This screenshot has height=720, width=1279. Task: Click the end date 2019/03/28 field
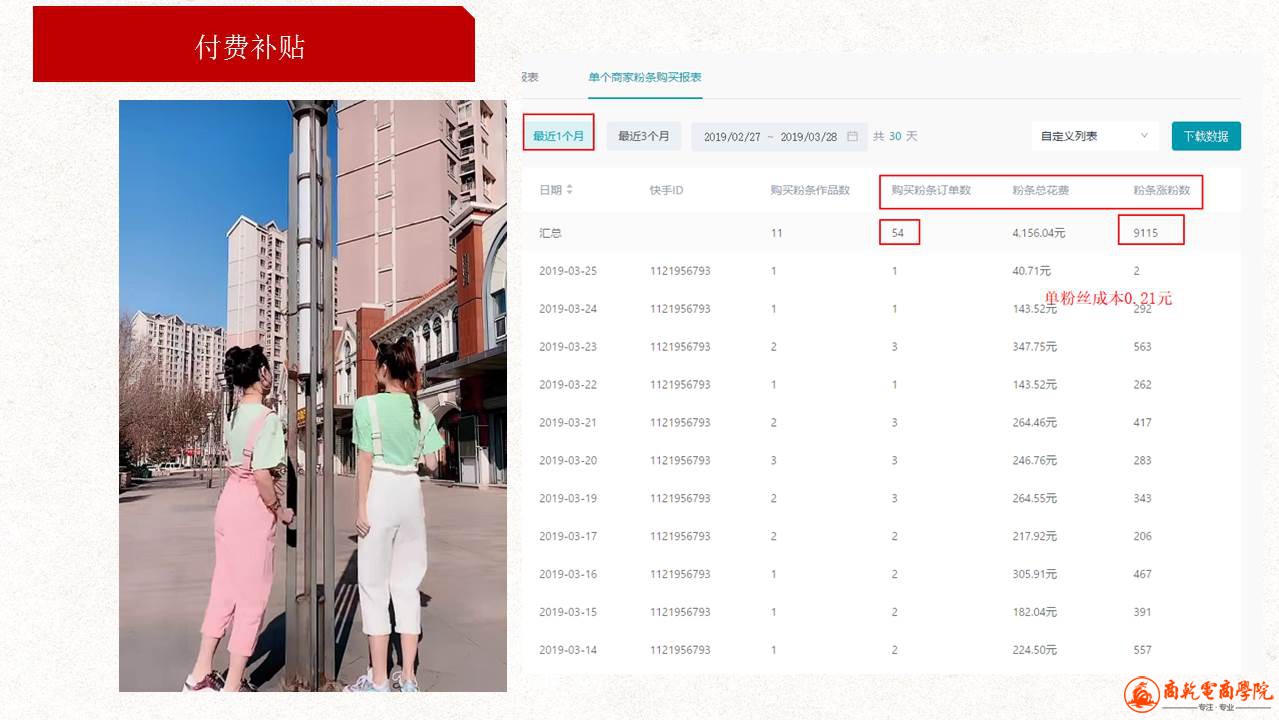808,137
